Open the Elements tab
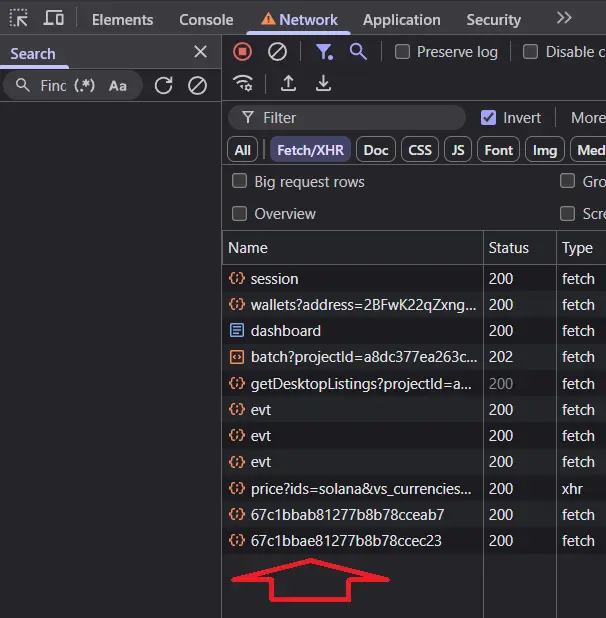606x618 pixels. 123,20
